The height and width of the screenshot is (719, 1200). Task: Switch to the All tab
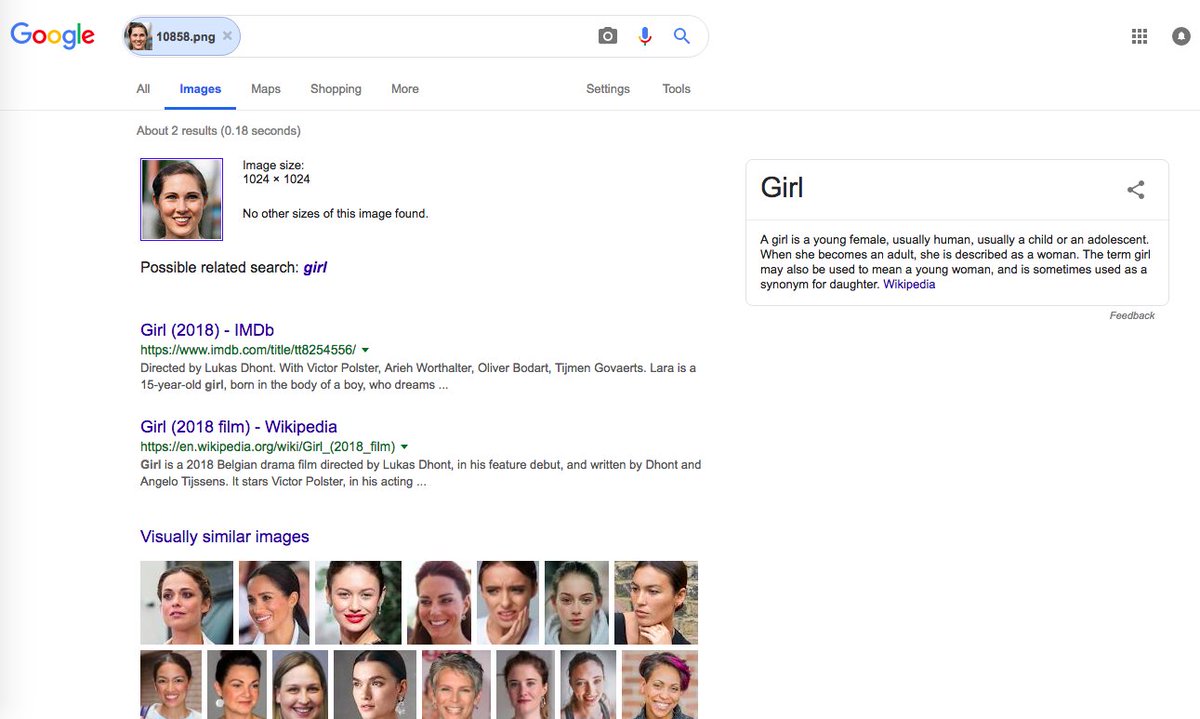[x=143, y=89]
